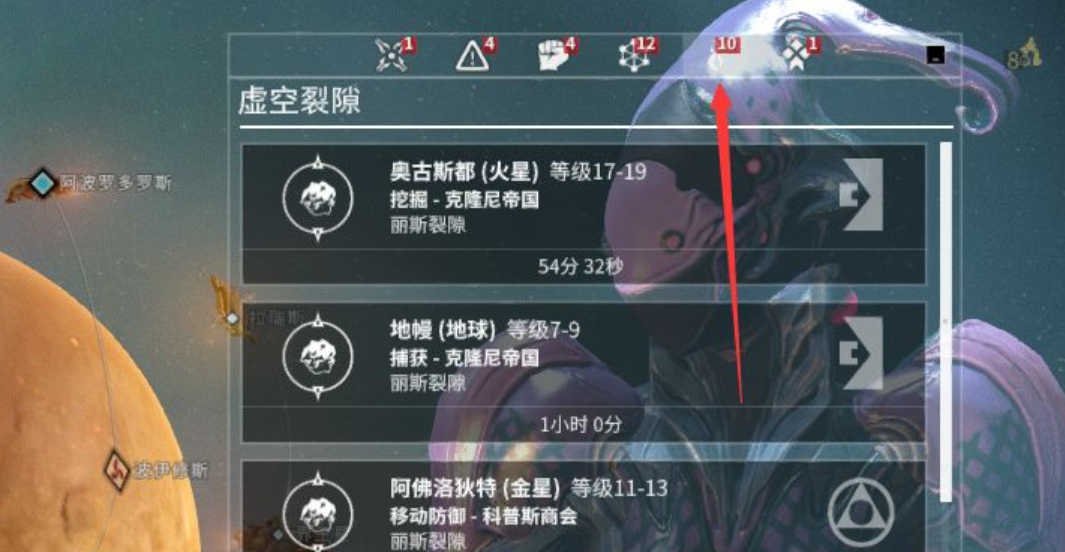
Task: Select the 奥古斯都 (火星) excavation mission
Action: click(x=583, y=214)
